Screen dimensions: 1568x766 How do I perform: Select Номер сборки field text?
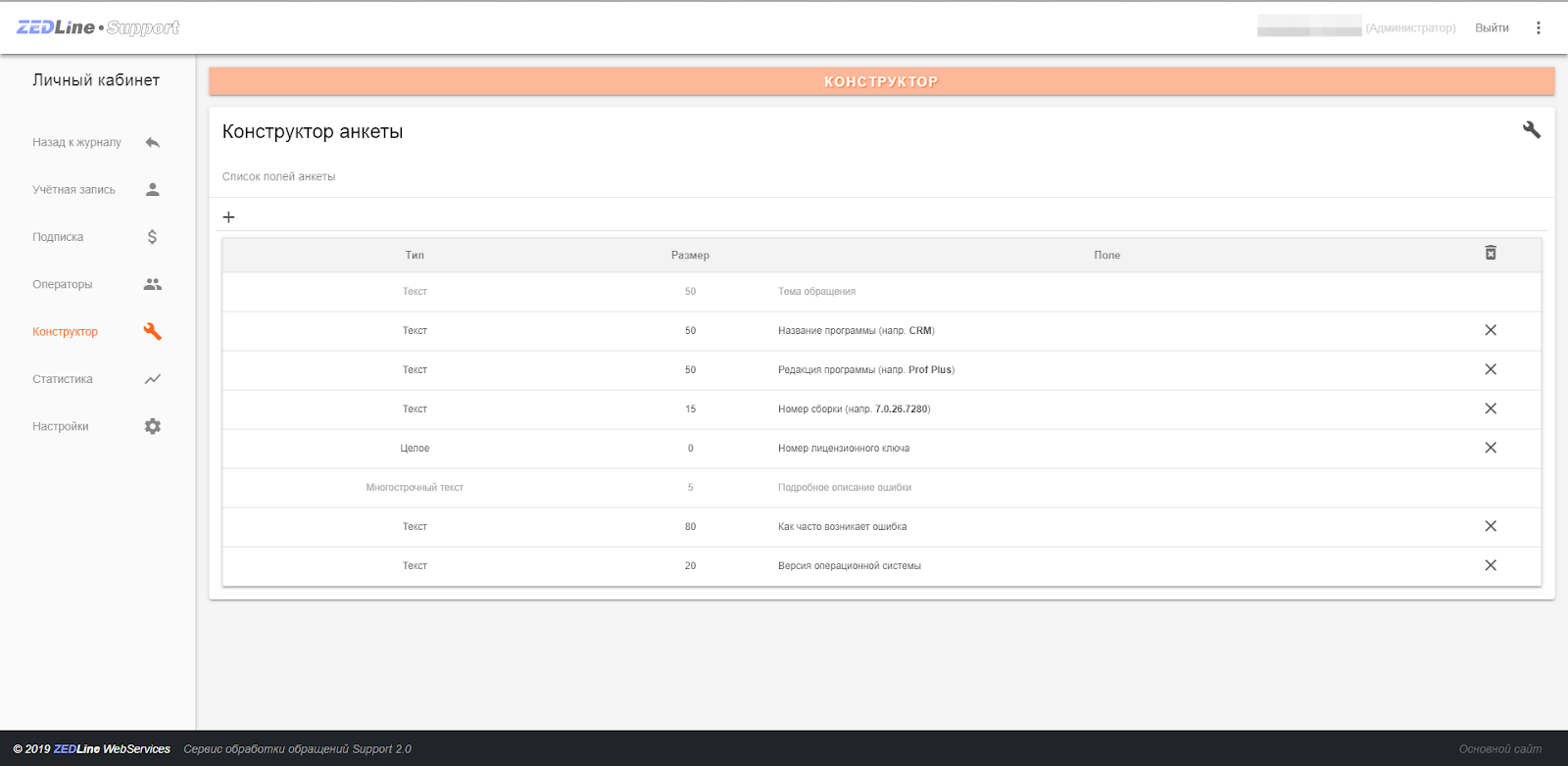coord(854,409)
